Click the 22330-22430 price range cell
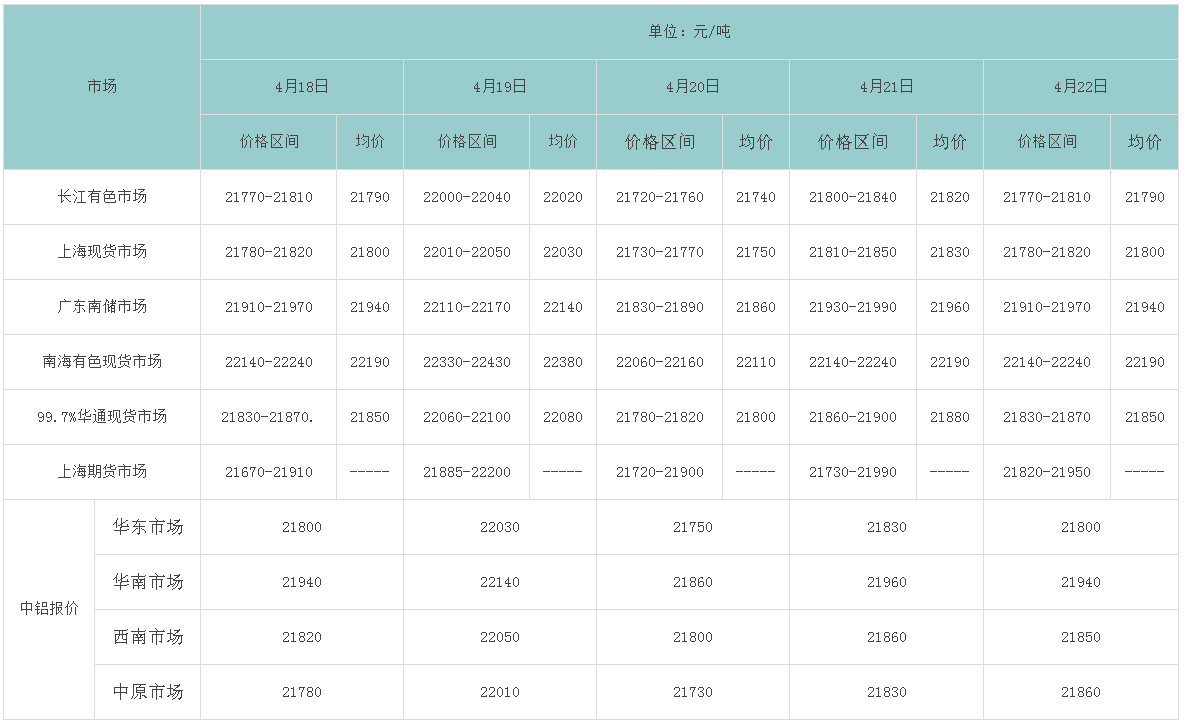This screenshot has width=1188, height=725. click(467, 362)
